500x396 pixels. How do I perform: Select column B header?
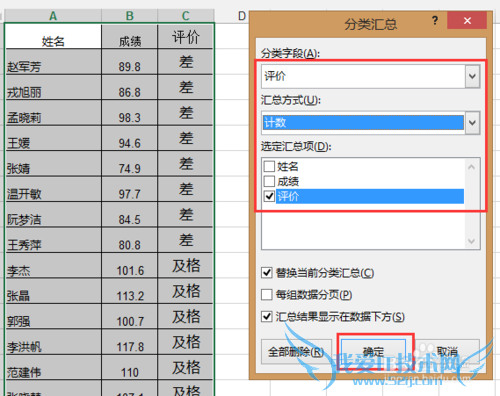coord(129,16)
